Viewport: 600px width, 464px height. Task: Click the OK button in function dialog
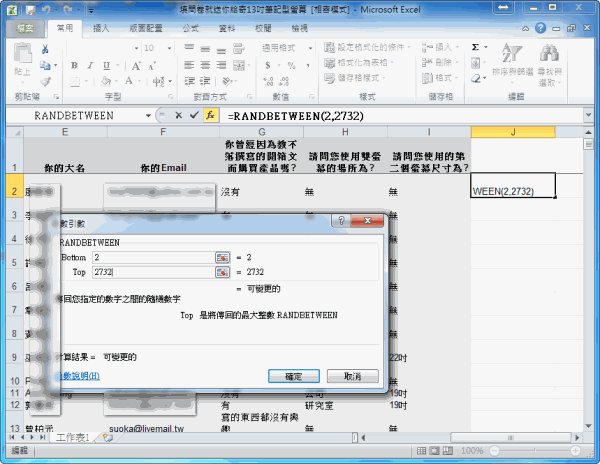tap(293, 376)
